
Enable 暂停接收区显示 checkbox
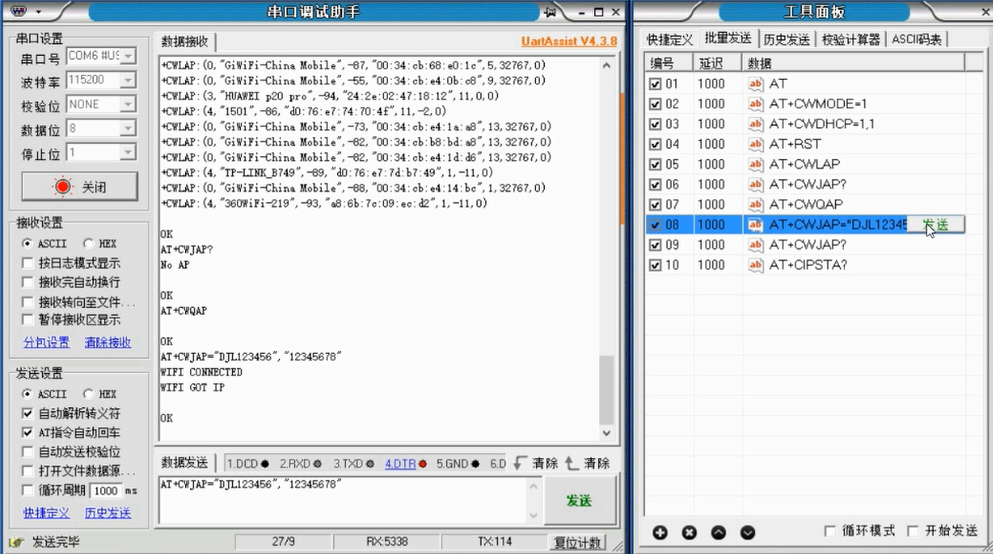pyautogui.click(x=27, y=320)
